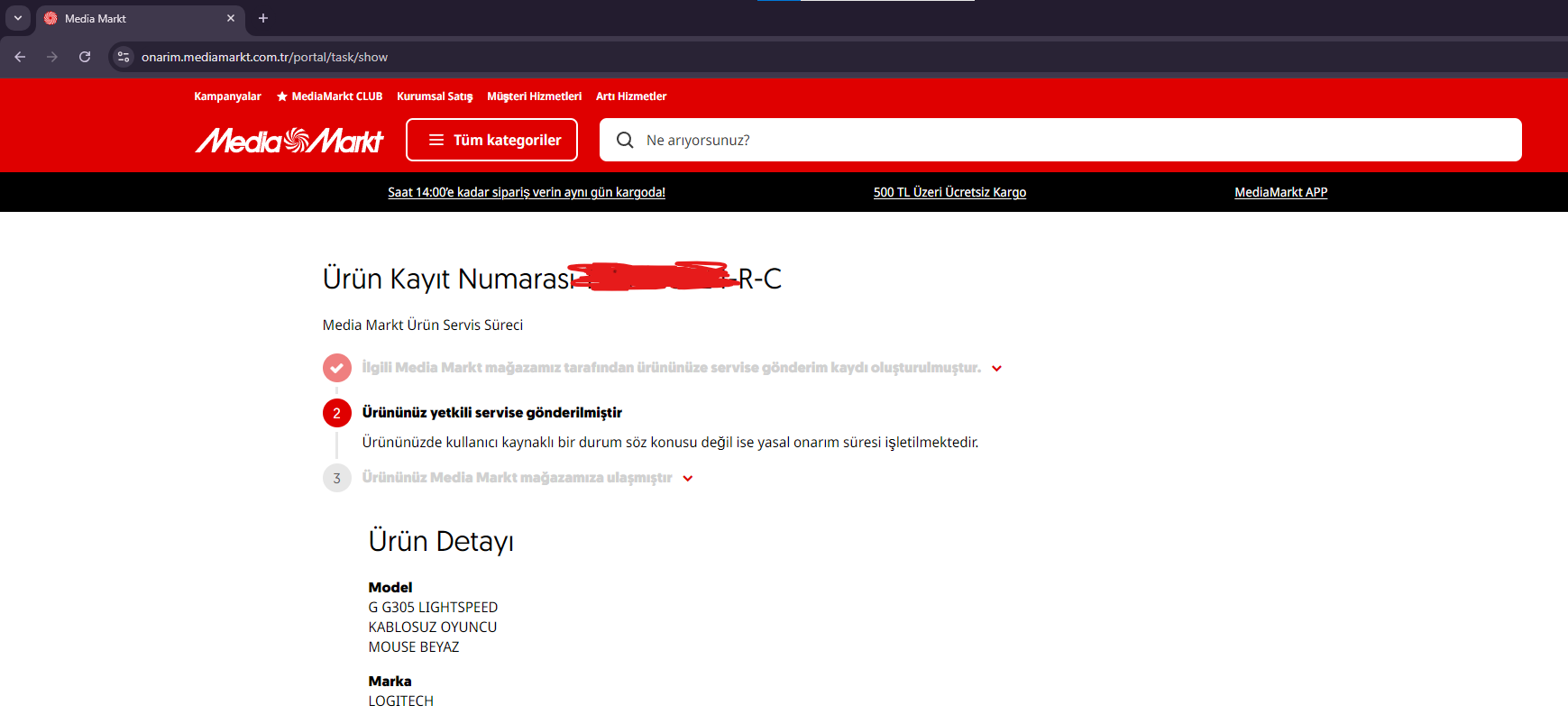This screenshot has height=724, width=1568.
Task: Click the 'Marka' label
Action: tap(390, 682)
